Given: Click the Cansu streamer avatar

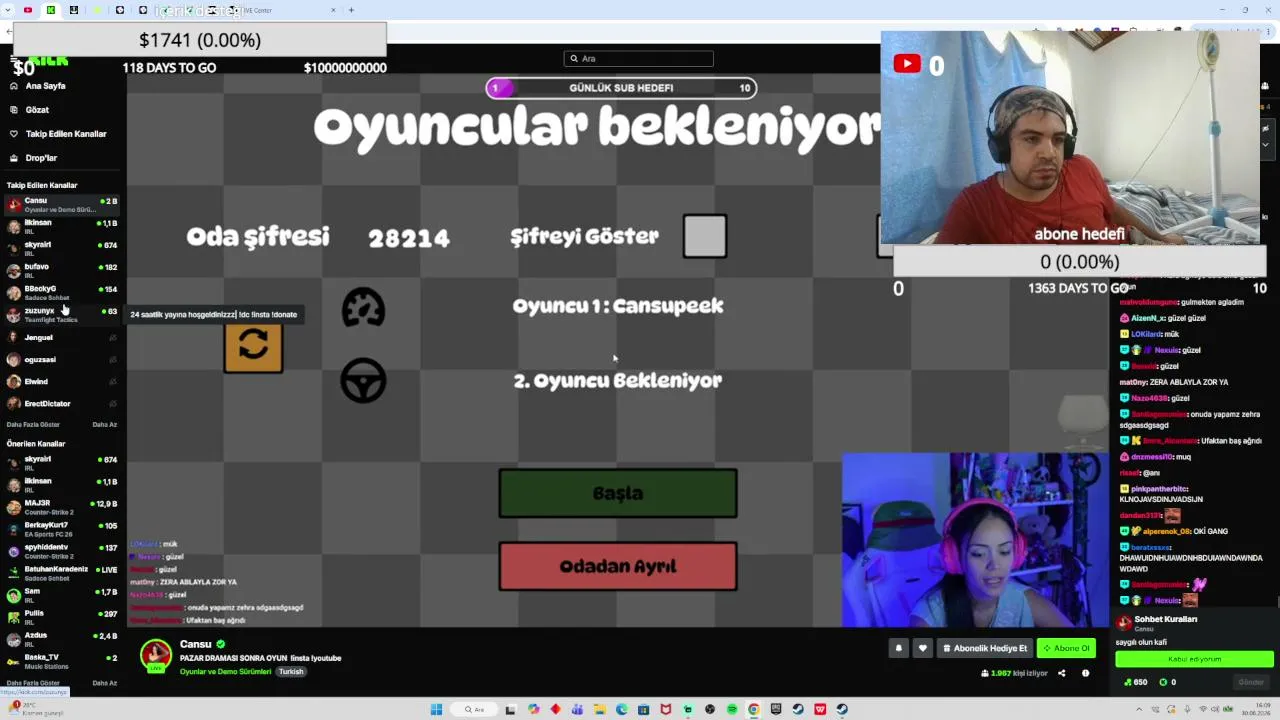Looking at the screenshot, I should [x=155, y=655].
